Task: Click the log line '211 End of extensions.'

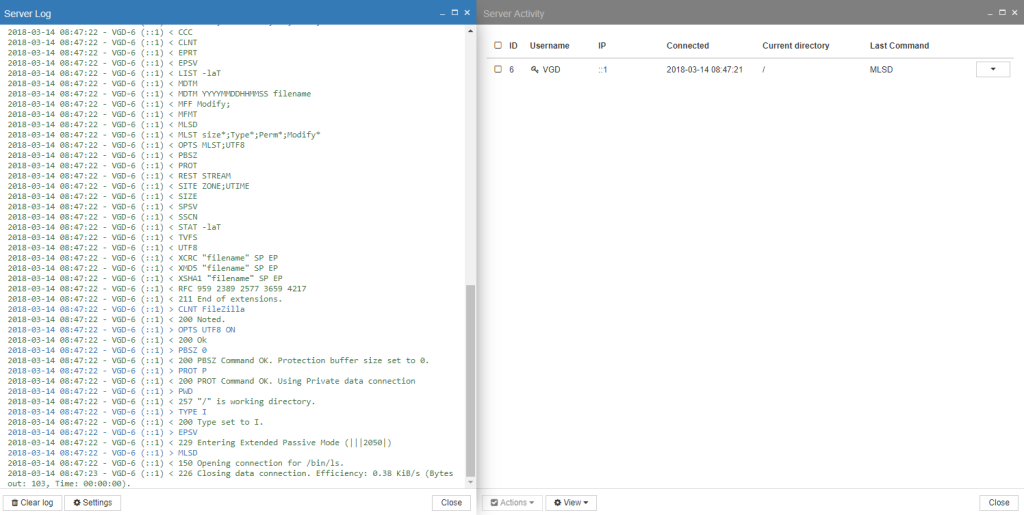Action: [145, 299]
